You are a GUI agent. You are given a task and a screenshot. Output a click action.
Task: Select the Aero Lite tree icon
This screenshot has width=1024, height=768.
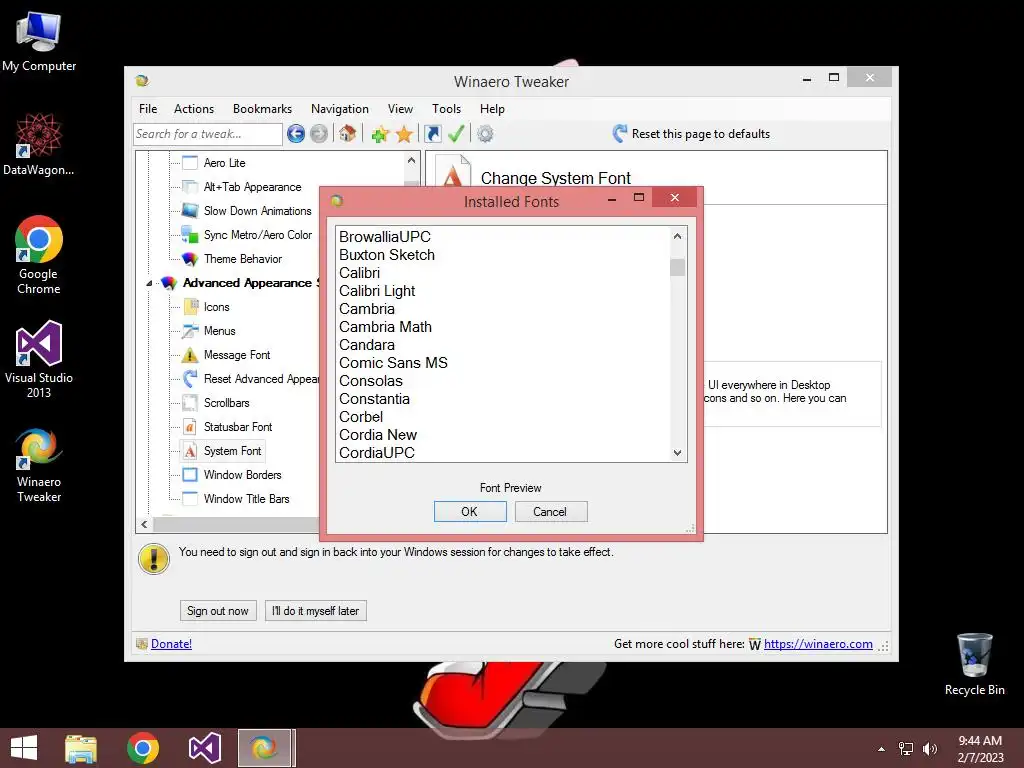click(x=190, y=163)
